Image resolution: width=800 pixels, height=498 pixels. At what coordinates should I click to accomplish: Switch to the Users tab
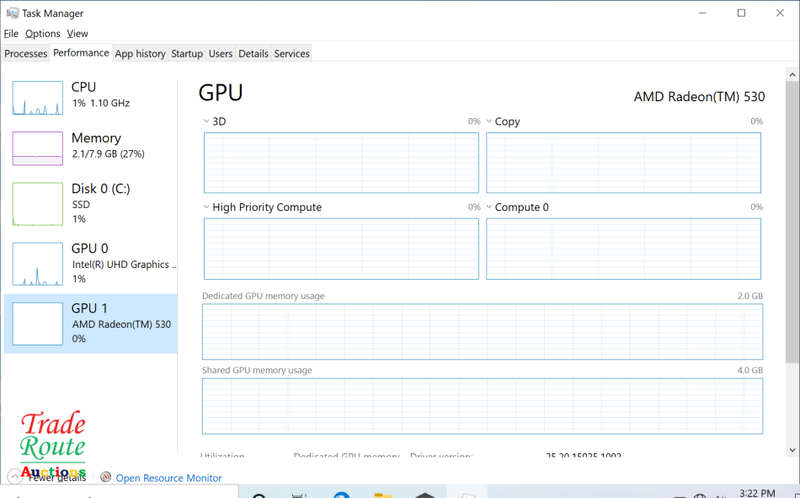coord(220,54)
